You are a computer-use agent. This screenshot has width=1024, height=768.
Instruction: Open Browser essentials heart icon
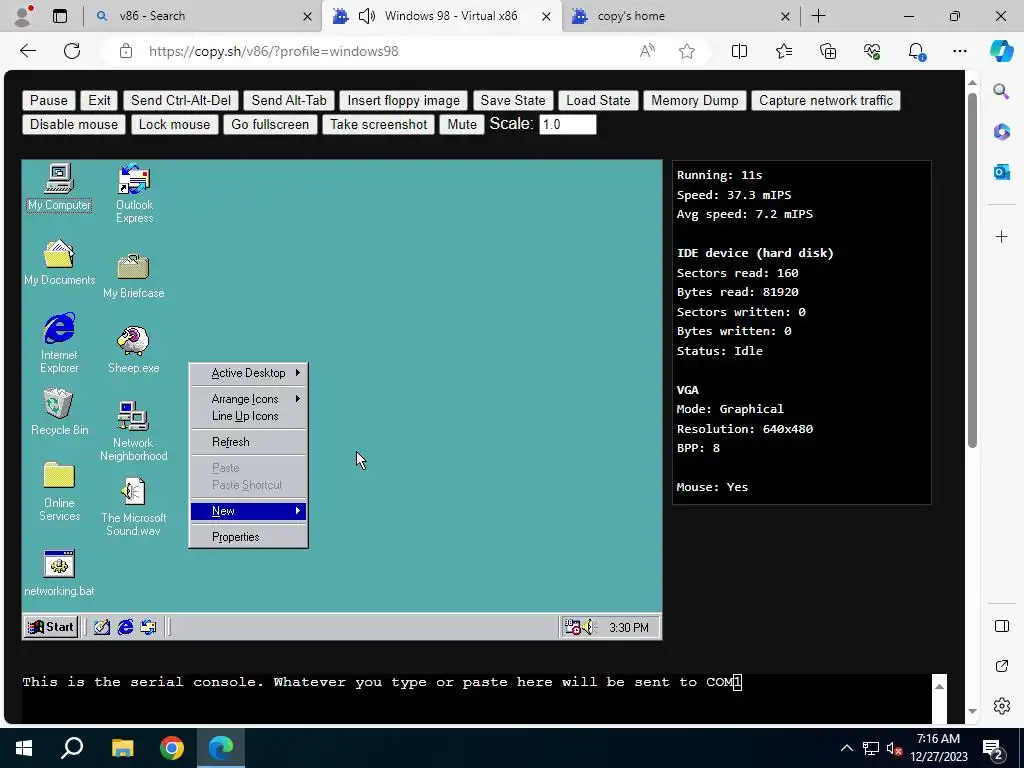coord(872,51)
